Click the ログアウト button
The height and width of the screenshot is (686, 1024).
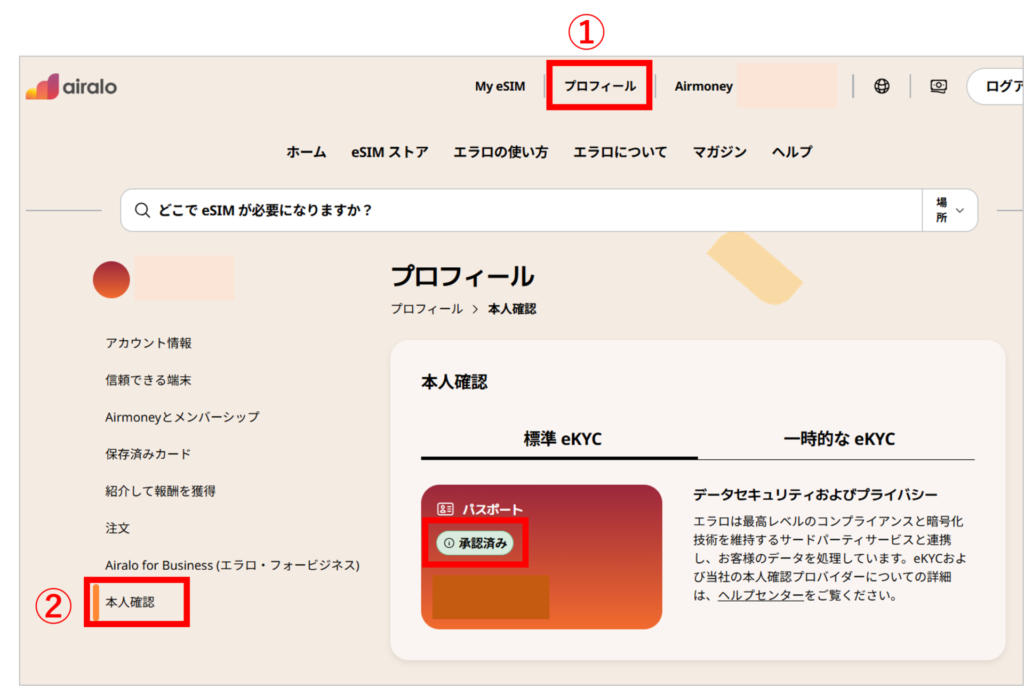click(1003, 86)
